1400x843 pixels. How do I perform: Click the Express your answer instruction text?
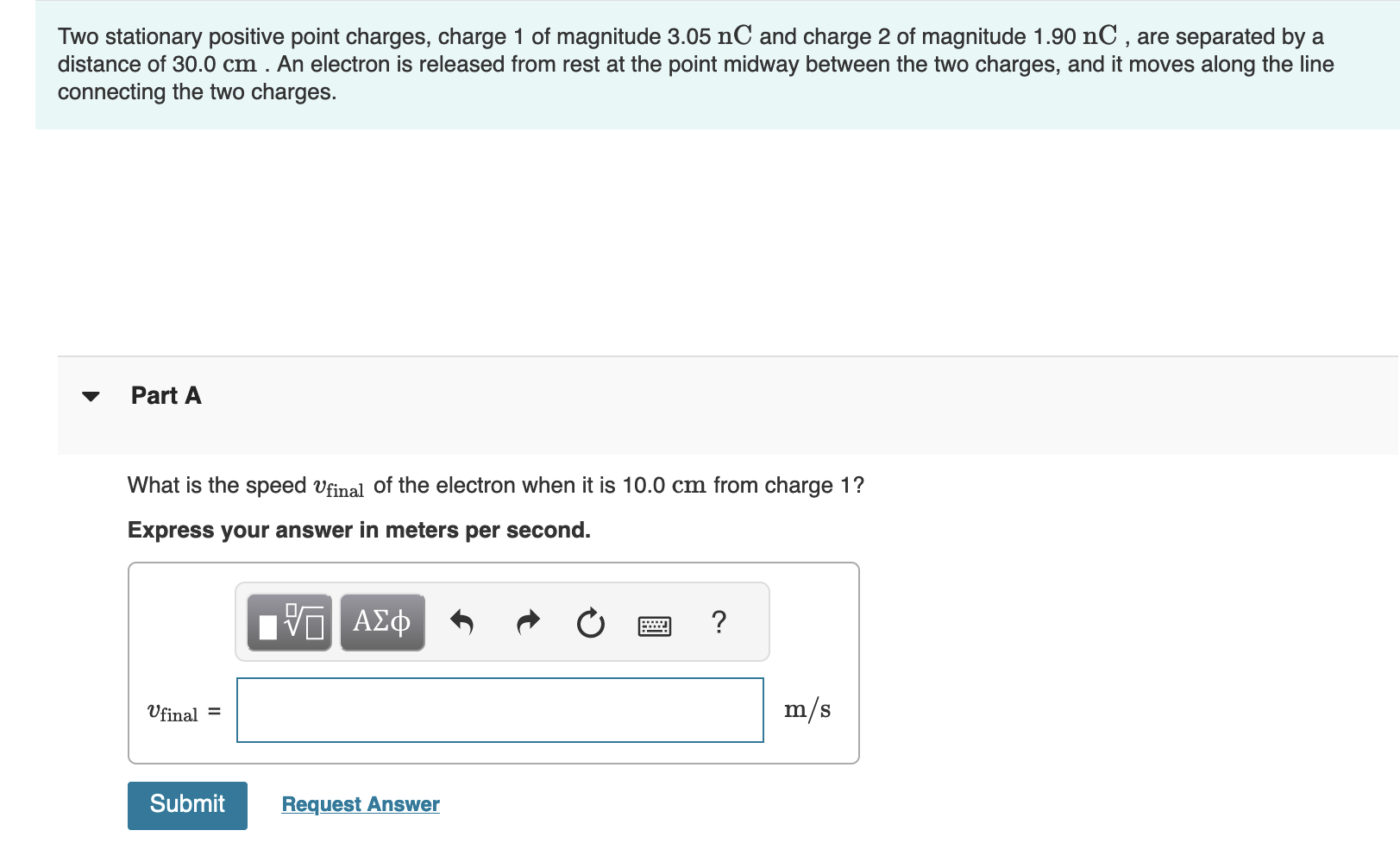coord(359,530)
